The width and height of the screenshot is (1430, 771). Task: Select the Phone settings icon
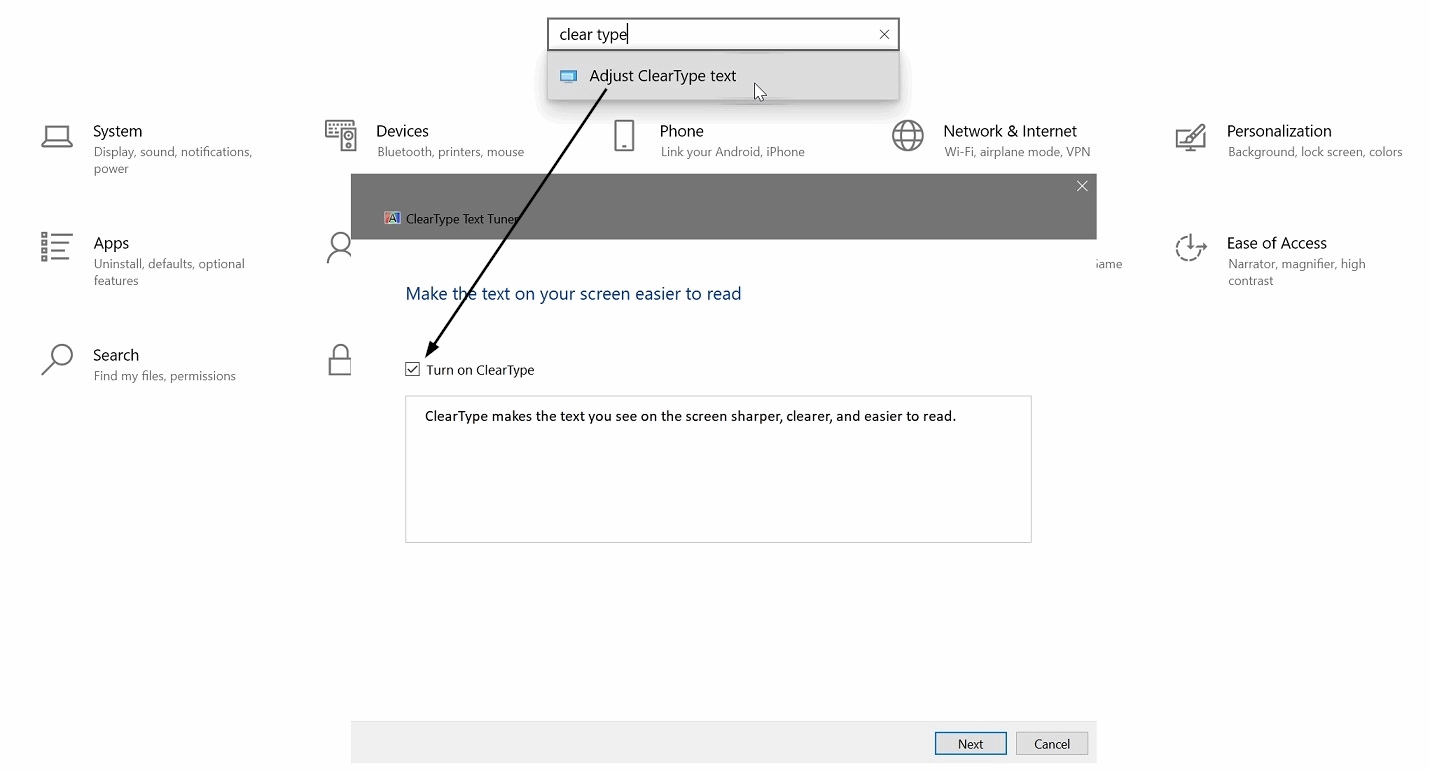(624, 136)
